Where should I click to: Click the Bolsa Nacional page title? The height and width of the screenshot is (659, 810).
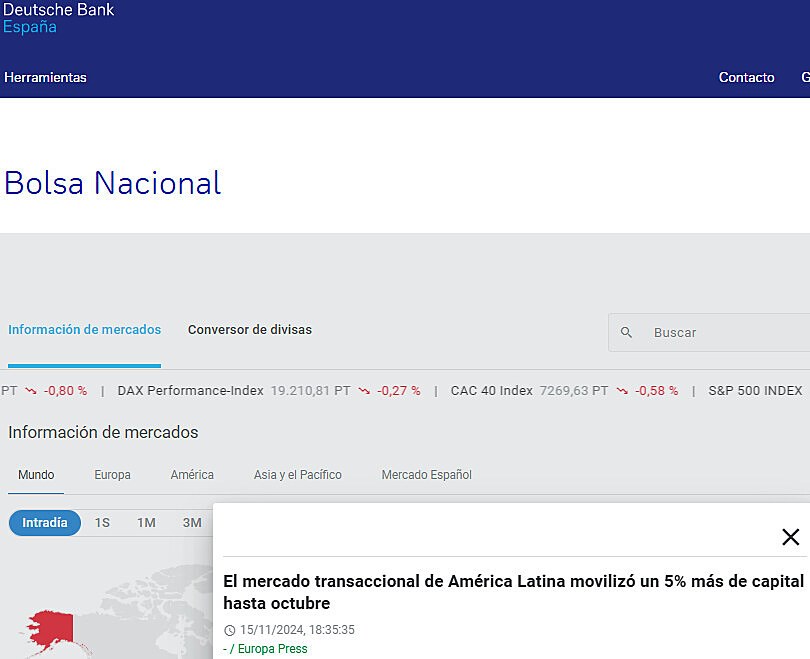pyautogui.click(x=113, y=183)
